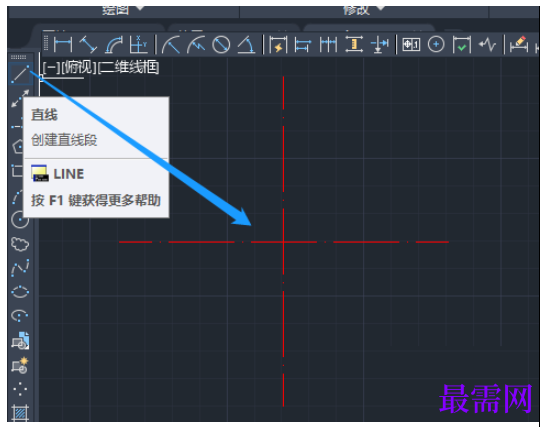551x430 pixels.
Task: Click the Inspection dimension checkmark icon
Action: tap(461, 45)
